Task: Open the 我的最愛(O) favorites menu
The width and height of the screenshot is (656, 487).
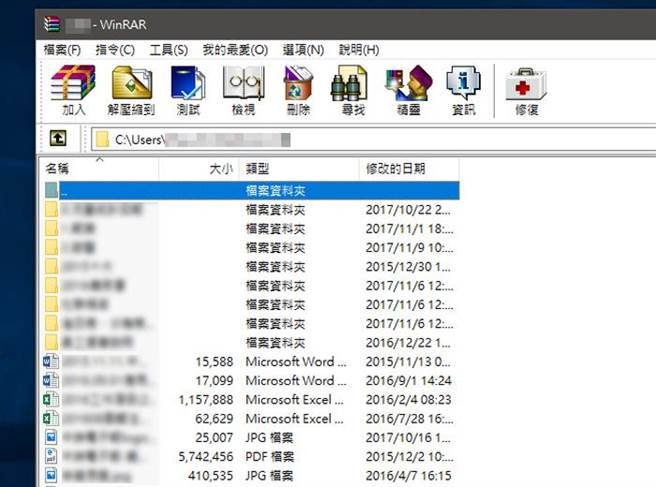Action: pyautogui.click(x=235, y=49)
